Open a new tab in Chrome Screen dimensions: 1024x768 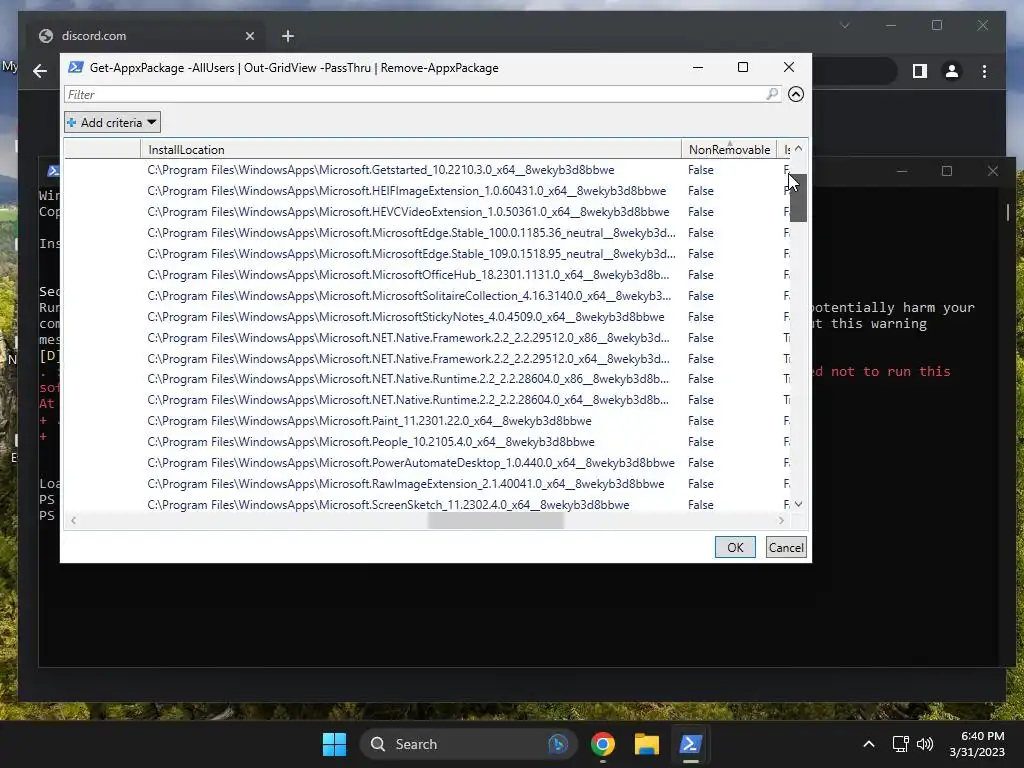pos(287,36)
